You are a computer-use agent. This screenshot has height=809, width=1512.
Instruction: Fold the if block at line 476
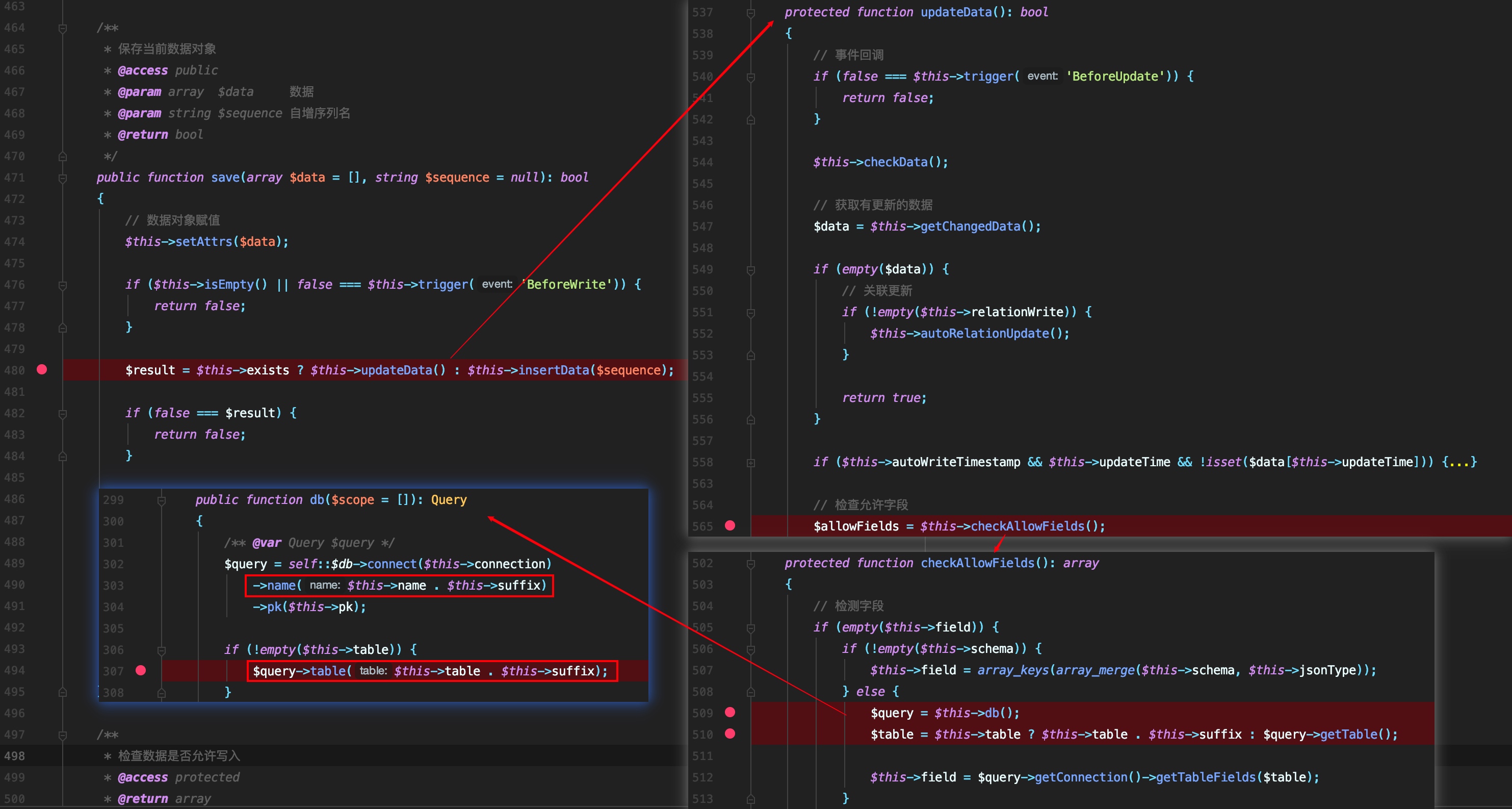pyautogui.click(x=63, y=285)
